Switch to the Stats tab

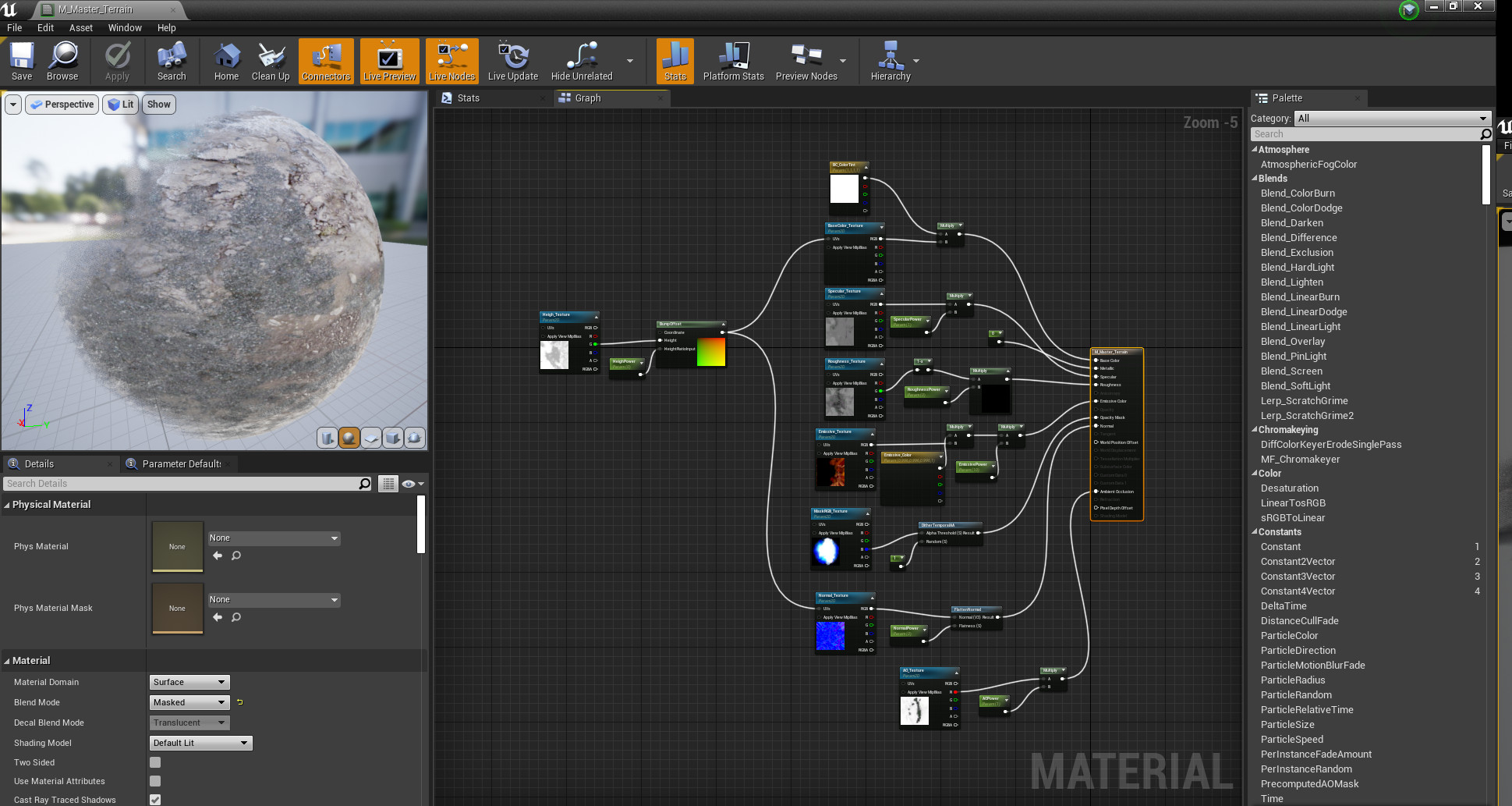tap(469, 98)
